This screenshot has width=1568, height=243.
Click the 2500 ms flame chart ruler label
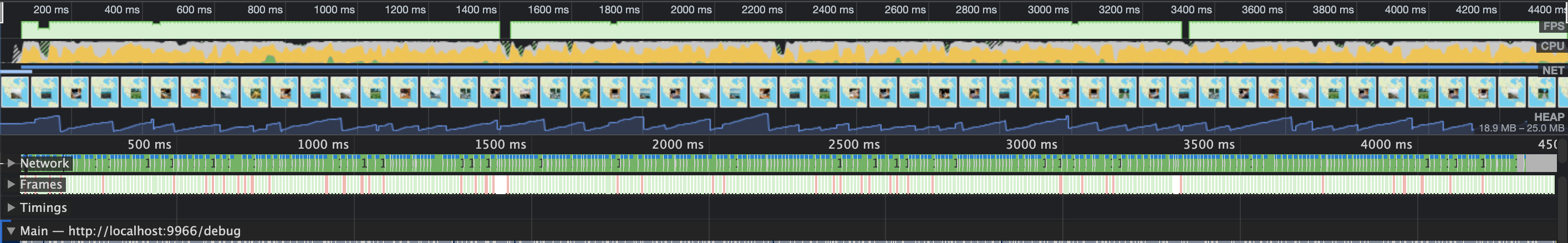854,144
